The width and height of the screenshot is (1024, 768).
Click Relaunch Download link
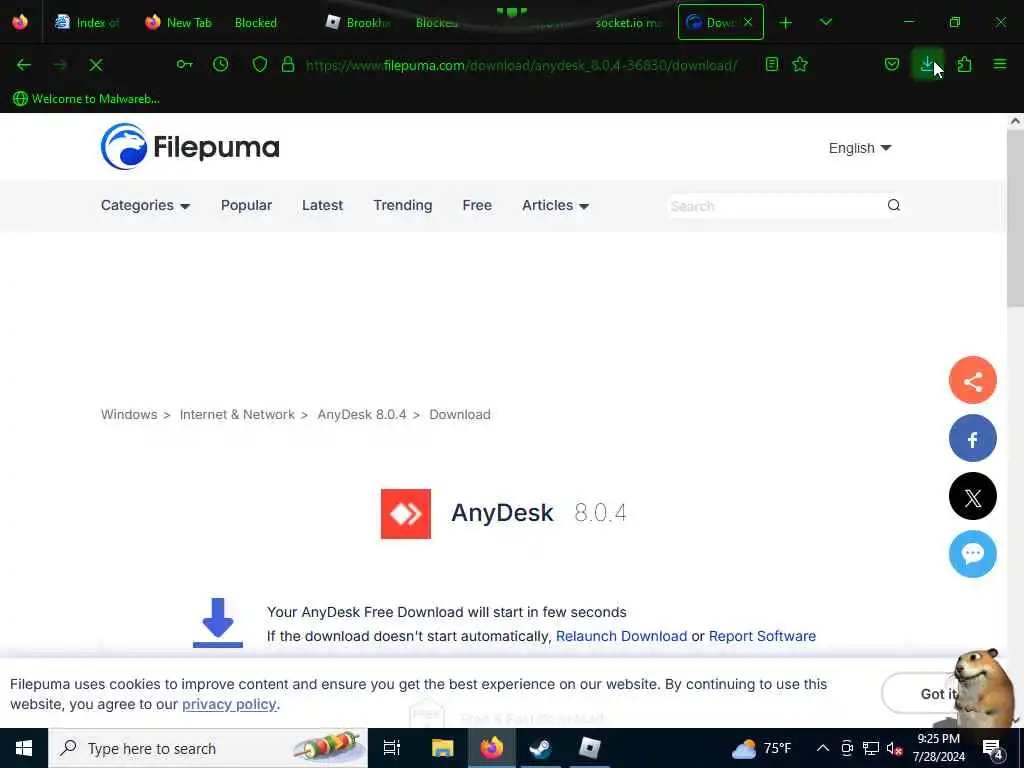click(621, 636)
